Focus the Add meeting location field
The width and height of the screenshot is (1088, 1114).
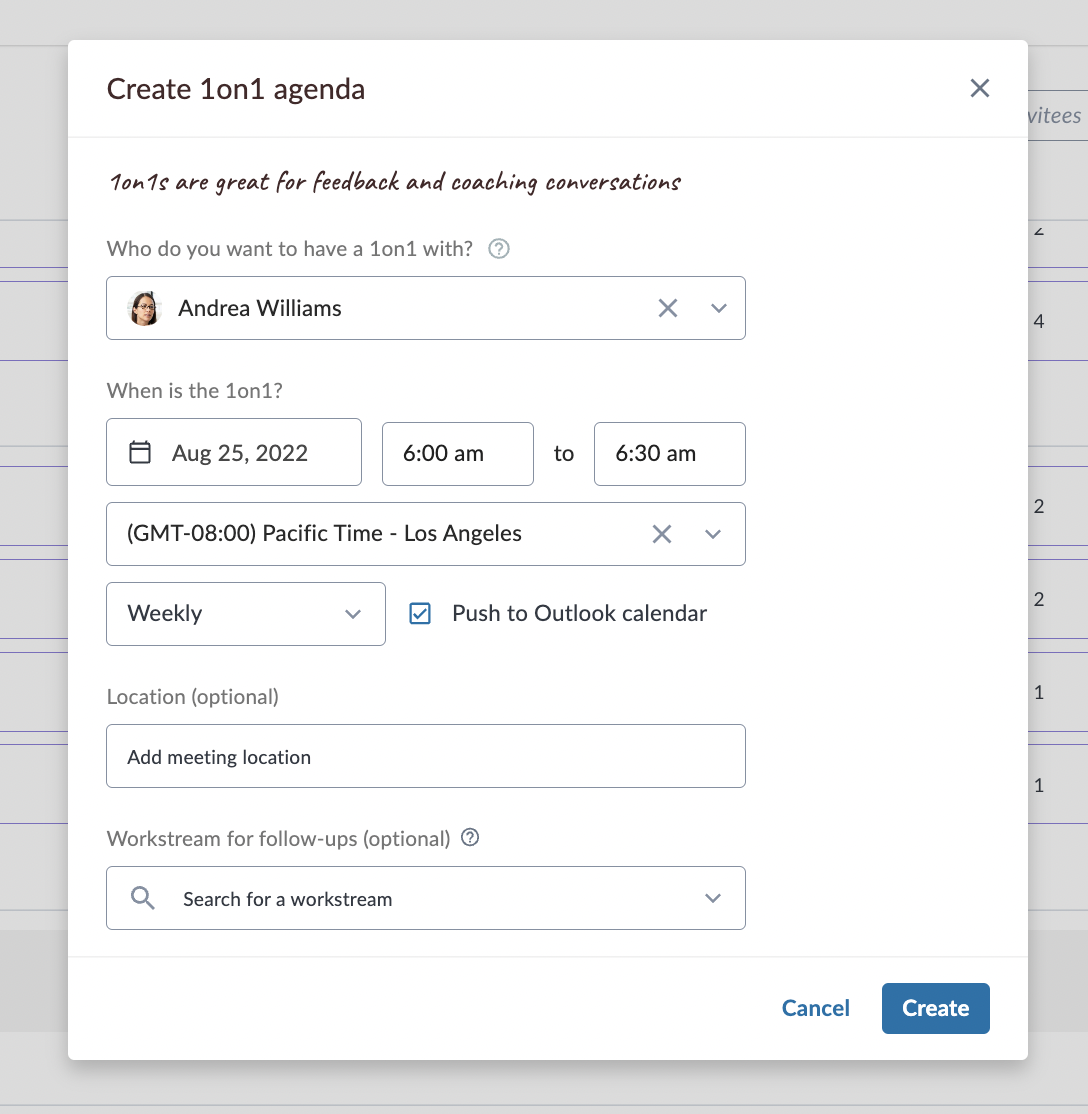(426, 757)
